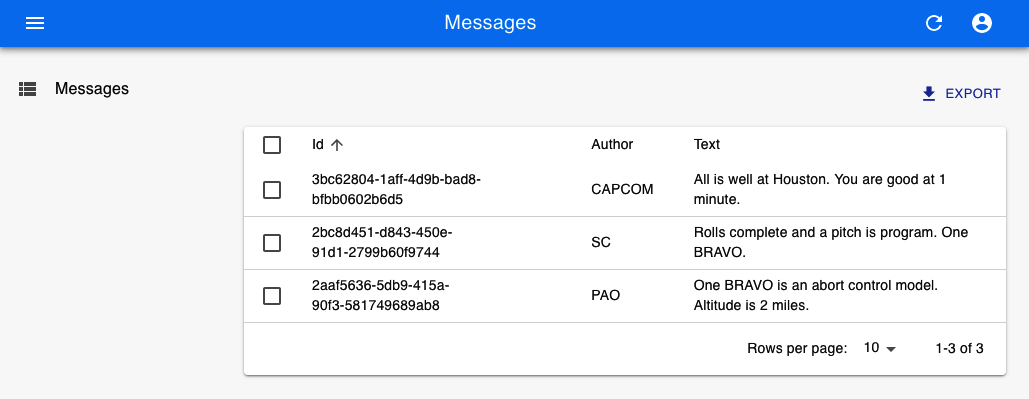Check the box for the CAPCOM message row

272,190
